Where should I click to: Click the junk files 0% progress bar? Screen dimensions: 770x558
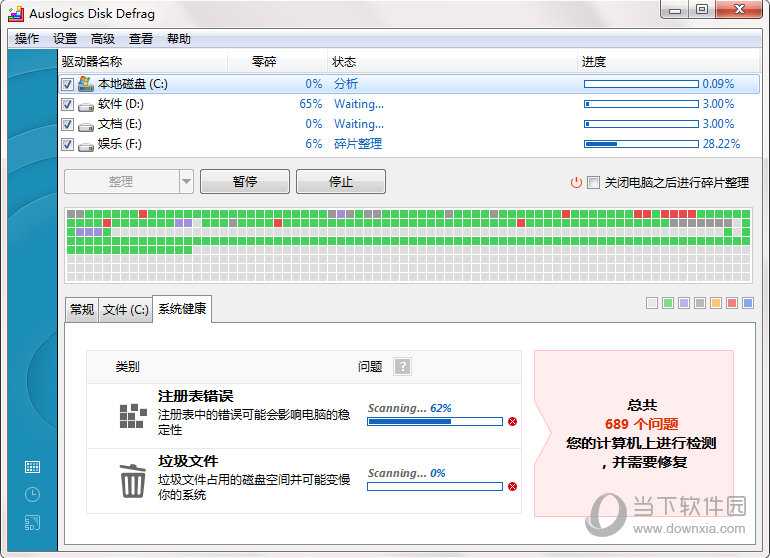[435, 486]
